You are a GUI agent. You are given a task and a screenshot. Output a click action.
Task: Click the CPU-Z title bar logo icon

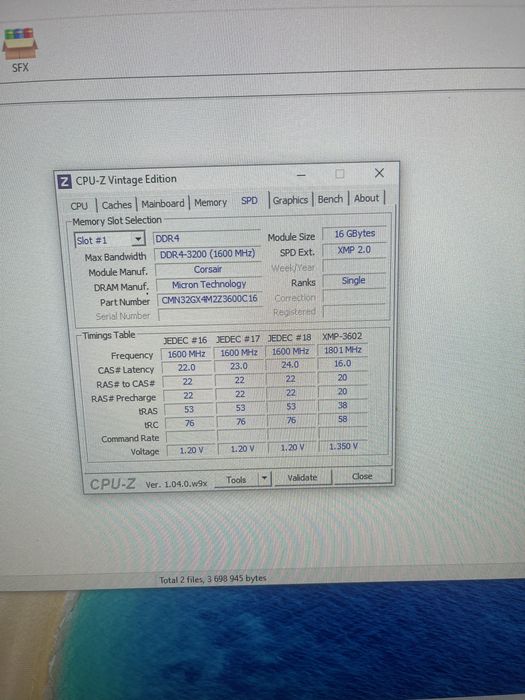[64, 181]
